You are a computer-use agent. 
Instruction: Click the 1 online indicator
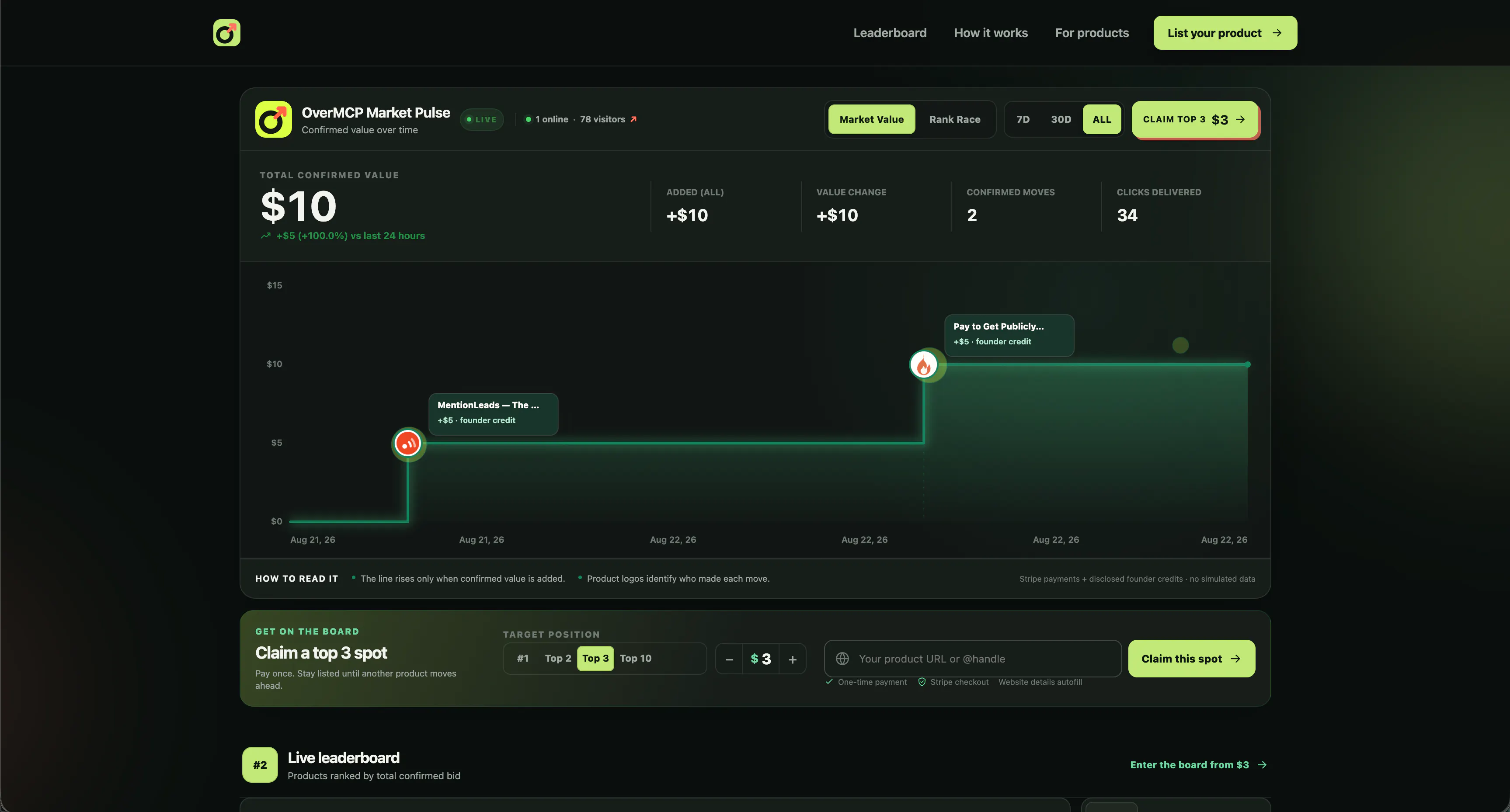click(x=546, y=119)
